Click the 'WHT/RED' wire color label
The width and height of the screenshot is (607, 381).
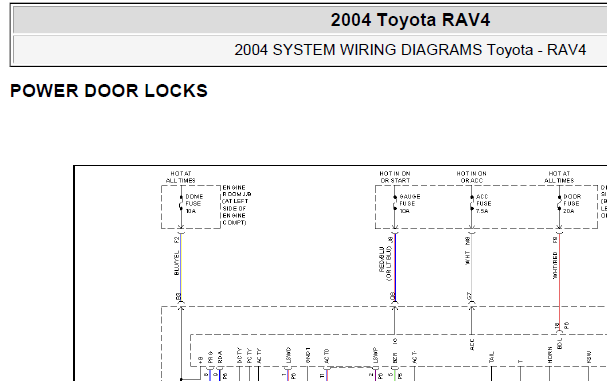tap(555, 265)
